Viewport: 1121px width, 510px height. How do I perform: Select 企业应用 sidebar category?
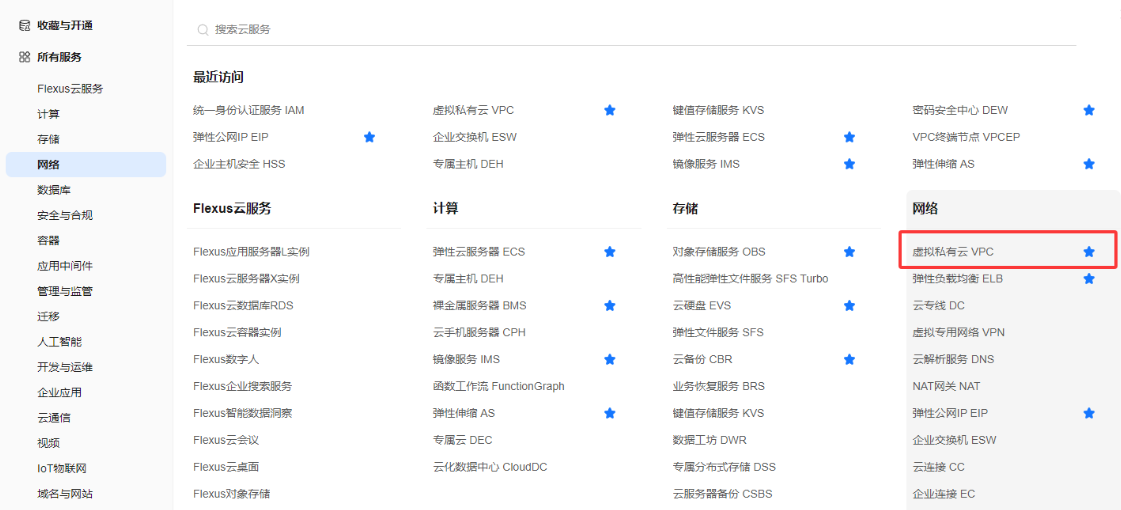(x=59, y=392)
